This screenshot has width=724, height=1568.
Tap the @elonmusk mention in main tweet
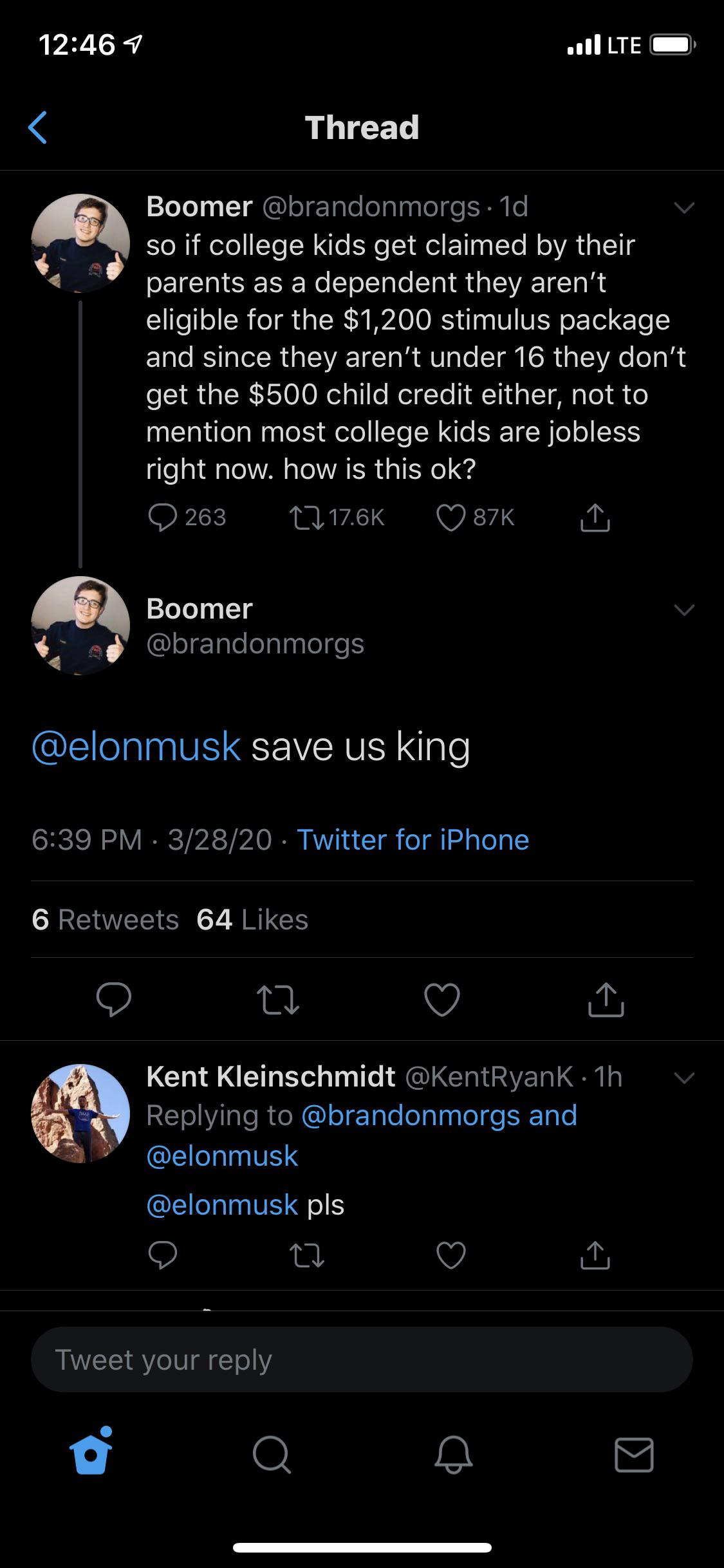coord(136,747)
